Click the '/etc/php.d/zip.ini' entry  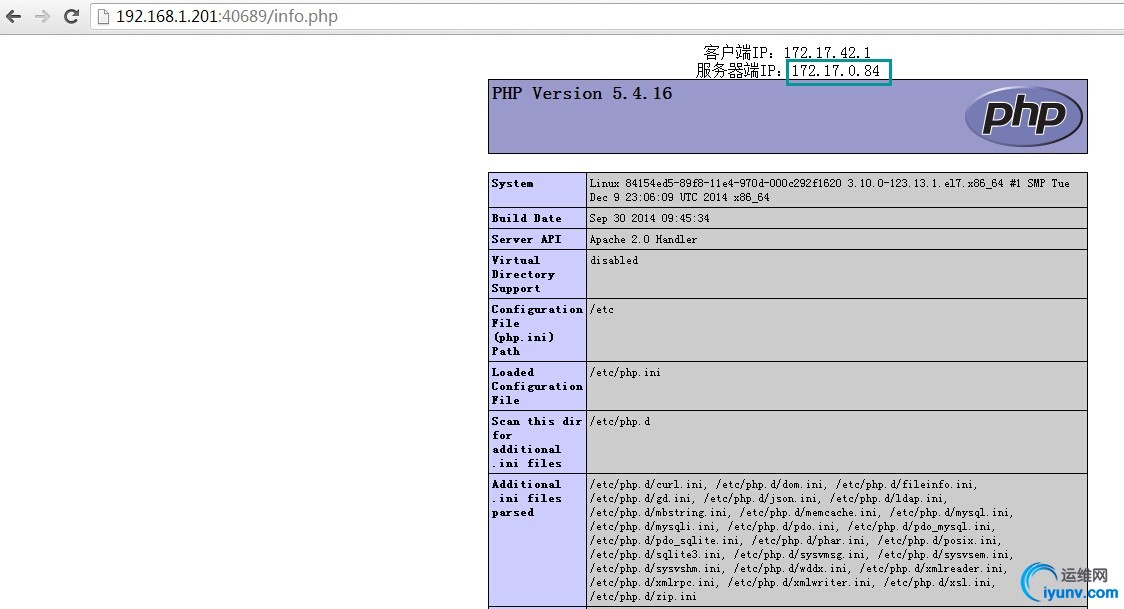(x=642, y=596)
